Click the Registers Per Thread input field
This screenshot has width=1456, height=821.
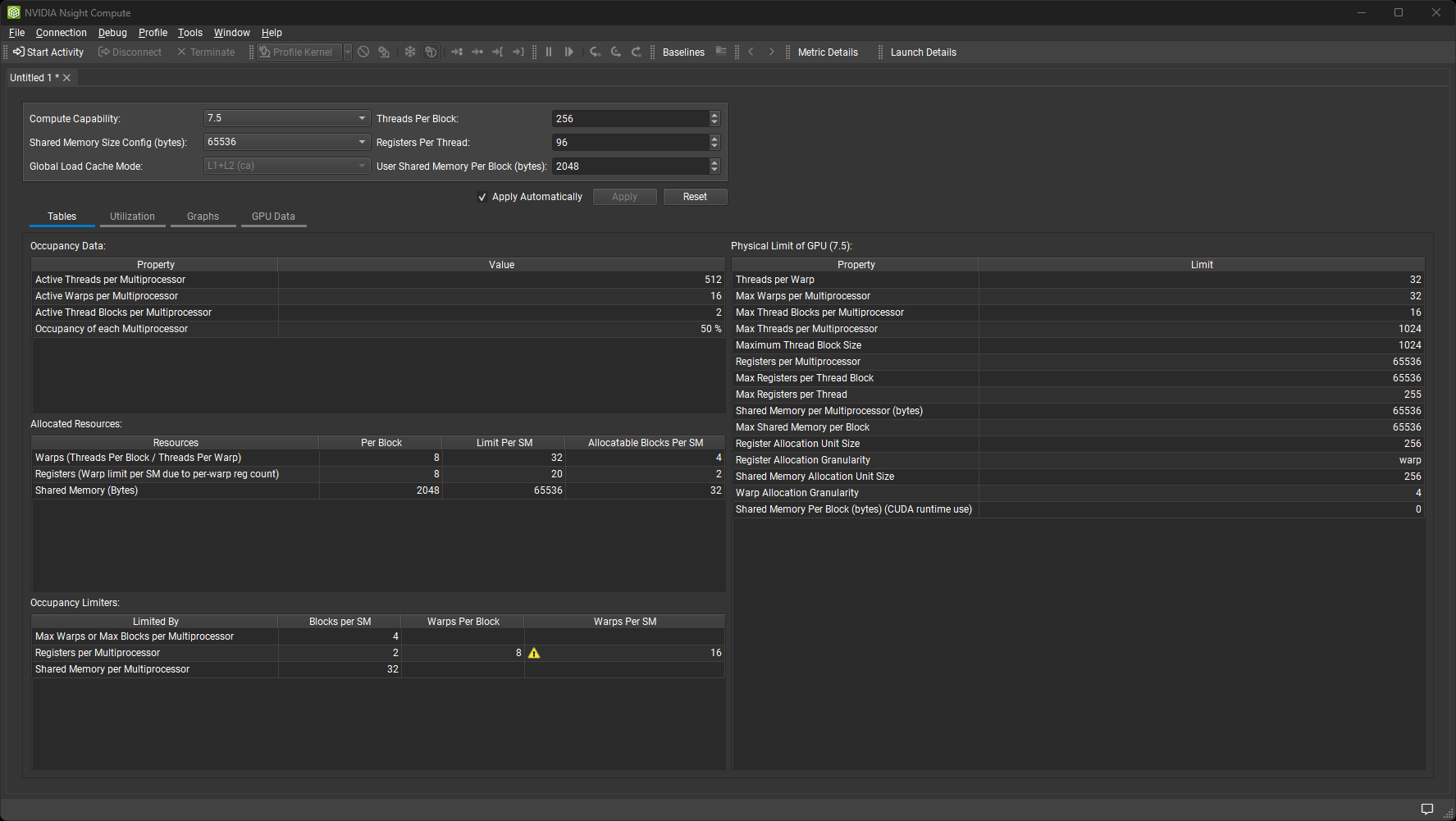630,143
